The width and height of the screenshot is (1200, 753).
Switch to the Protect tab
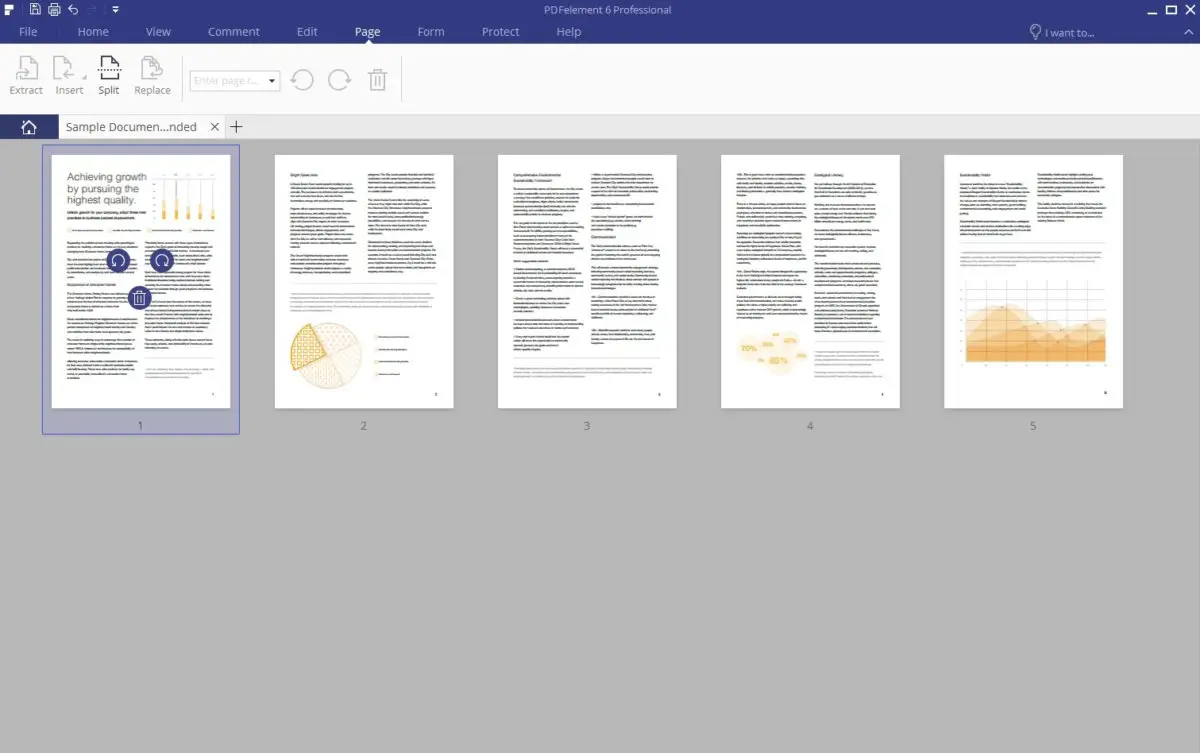point(500,32)
